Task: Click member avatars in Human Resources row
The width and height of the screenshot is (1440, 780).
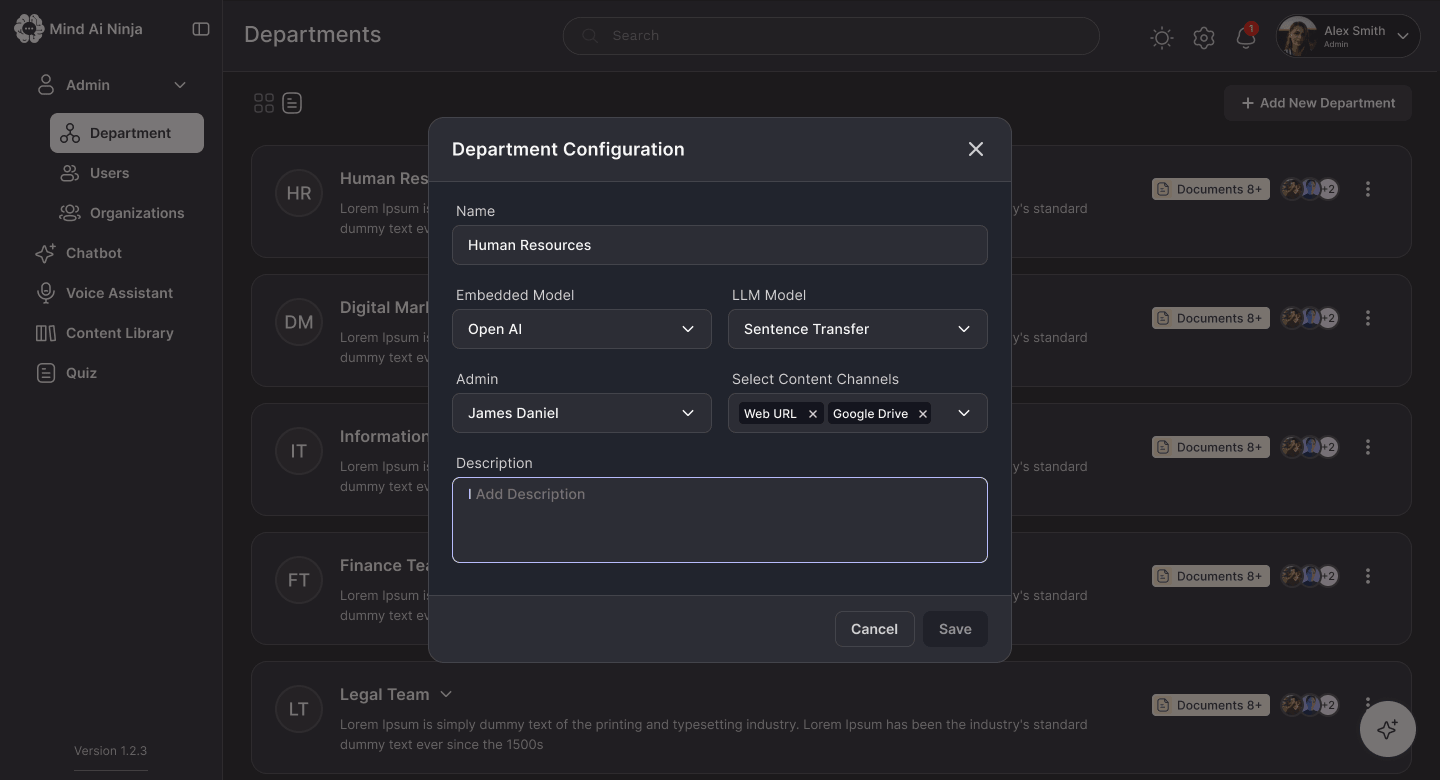Action: (1310, 189)
